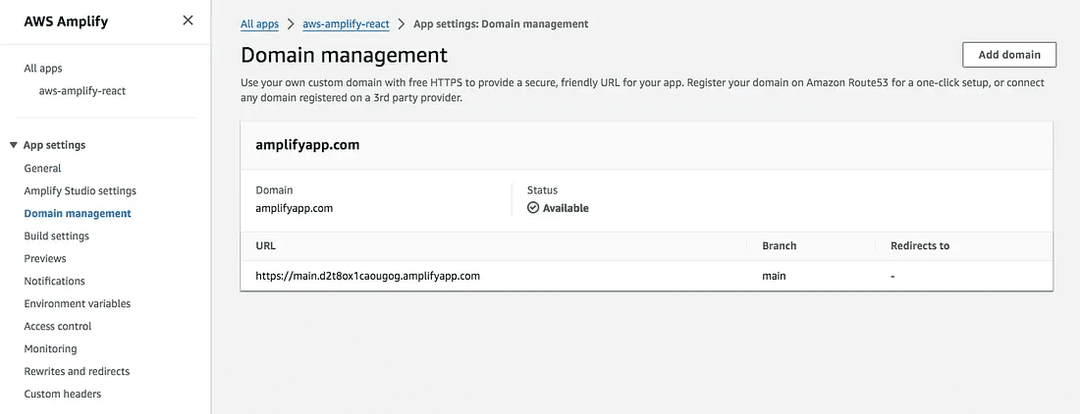
Task: Close the AWS Amplify sidebar panel
Action: click(187, 21)
